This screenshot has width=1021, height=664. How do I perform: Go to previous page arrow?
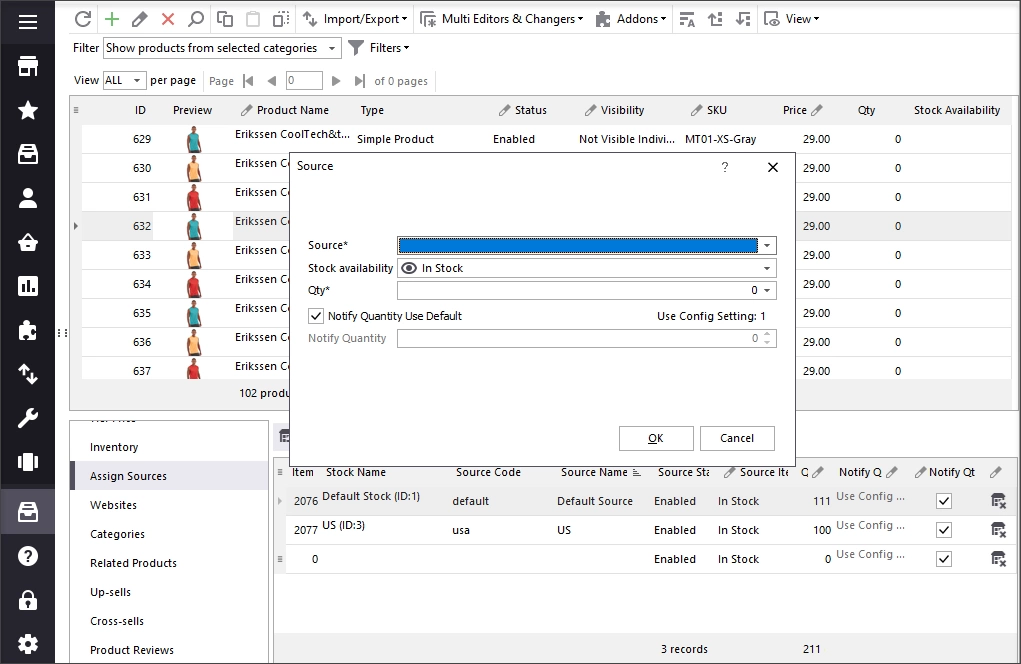pyautogui.click(x=272, y=81)
